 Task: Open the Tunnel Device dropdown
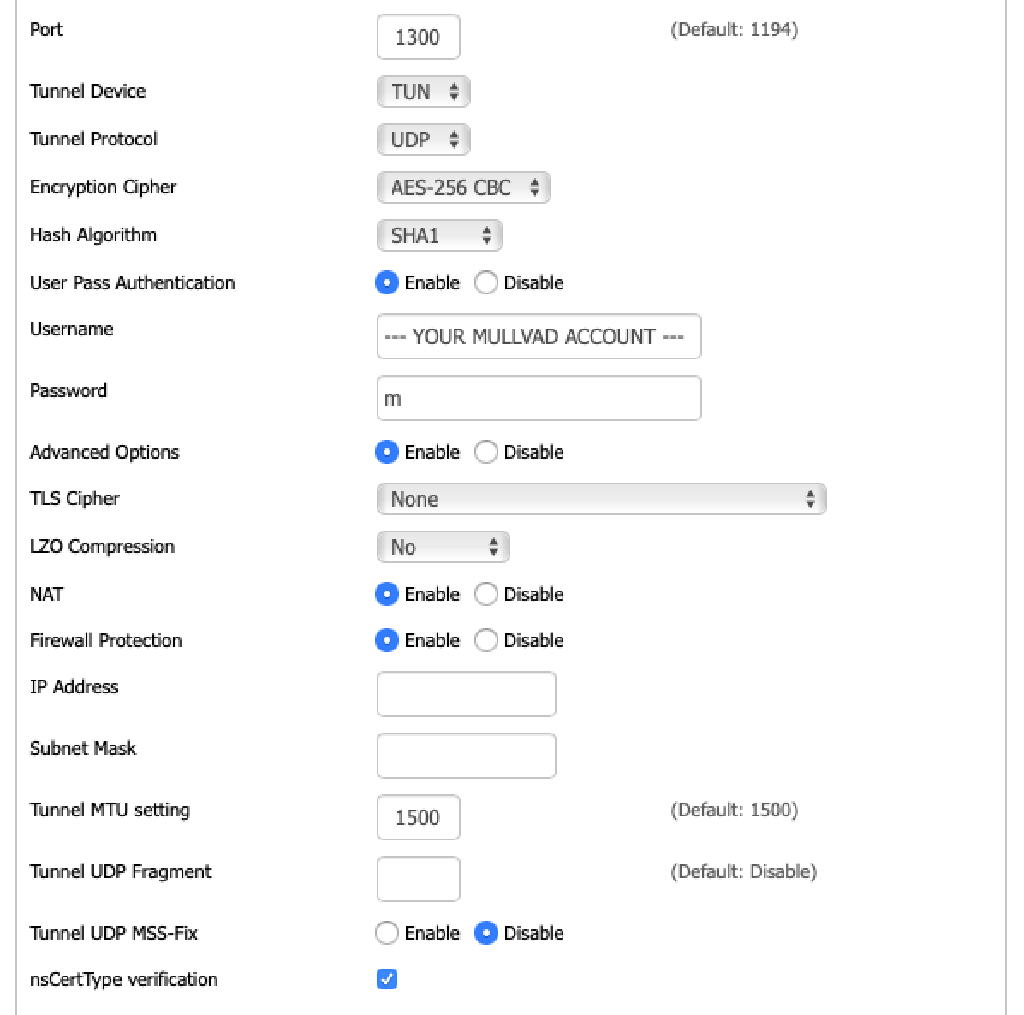423,91
